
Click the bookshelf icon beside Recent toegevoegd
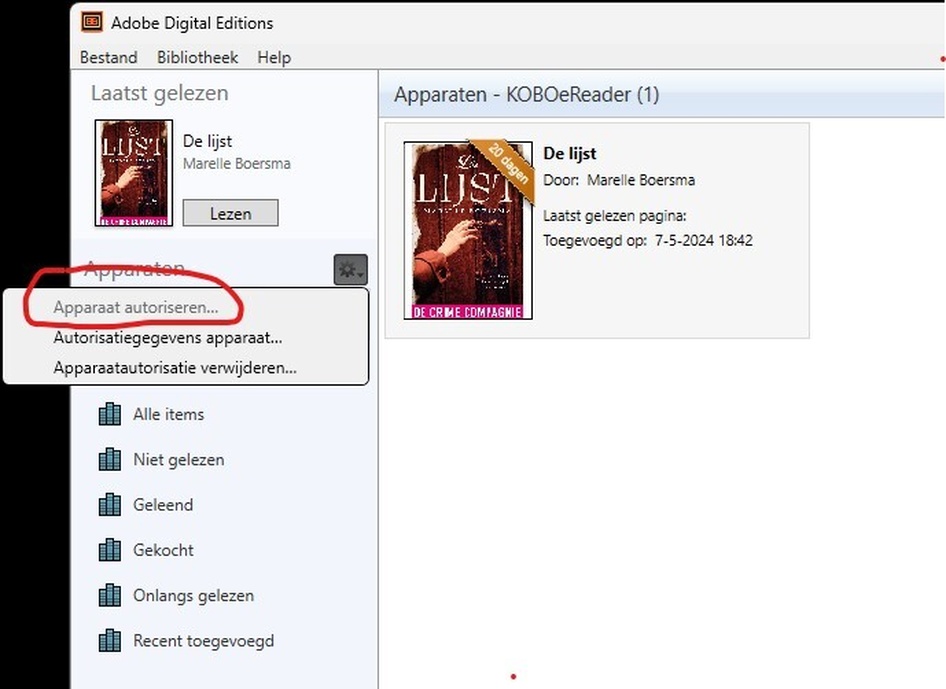tap(109, 641)
